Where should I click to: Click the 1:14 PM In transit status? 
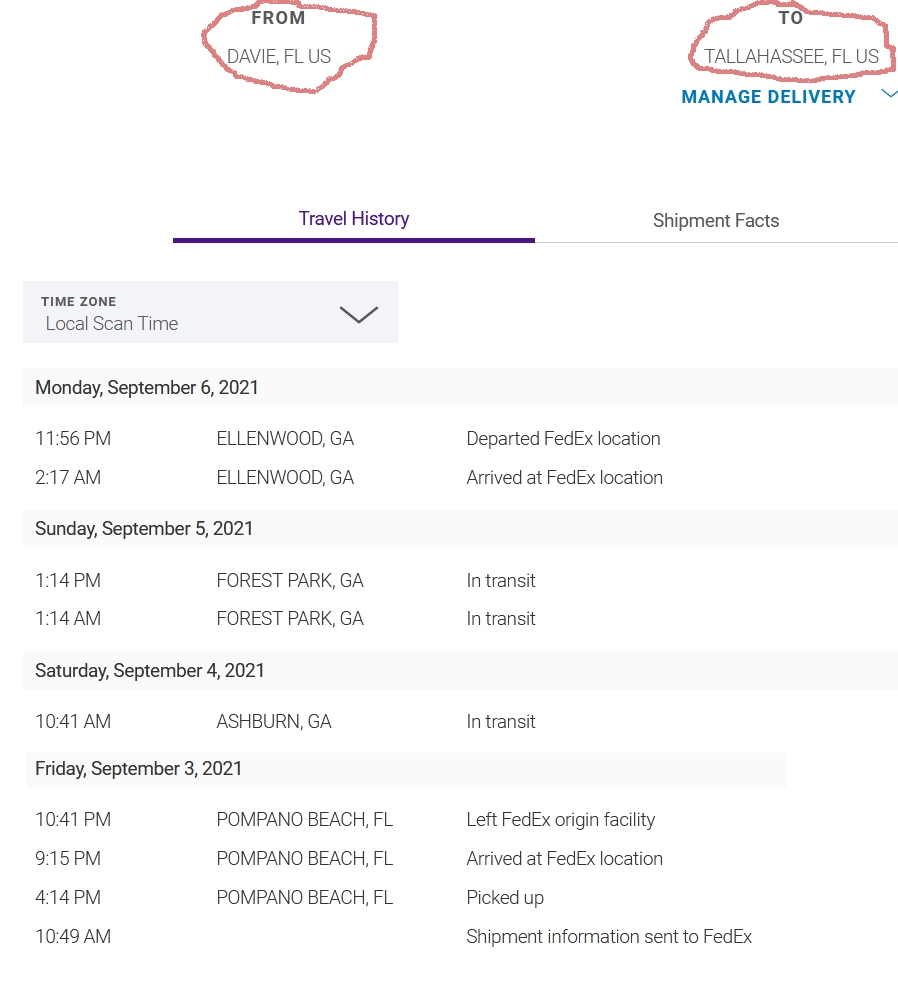[500, 581]
